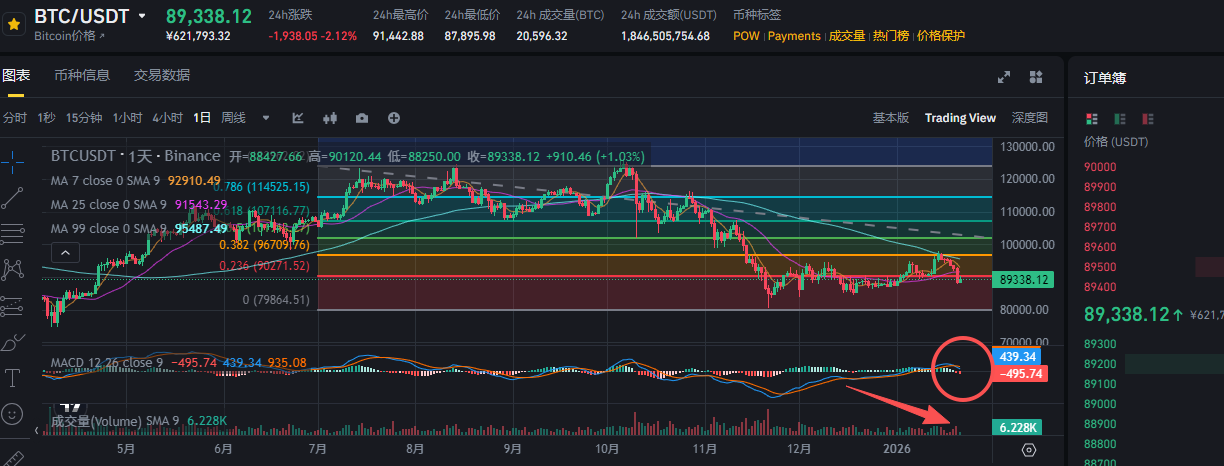The image size is (1224, 466).
Task: Switch to the 币种信息 tab
Action: coord(82,76)
